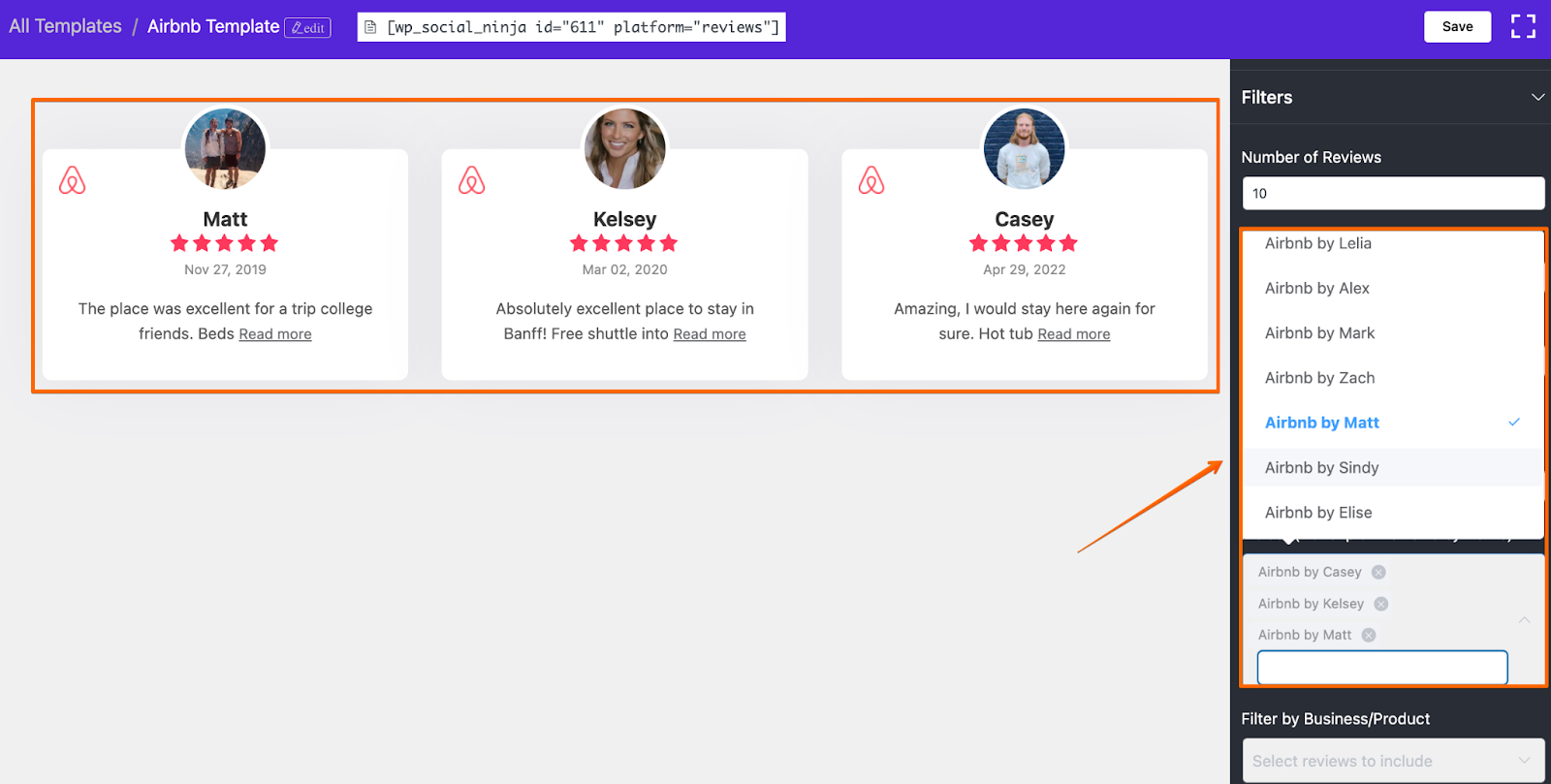Select Airbnb by Lelia option
Screen dimensions: 1551x784
coord(1393,243)
